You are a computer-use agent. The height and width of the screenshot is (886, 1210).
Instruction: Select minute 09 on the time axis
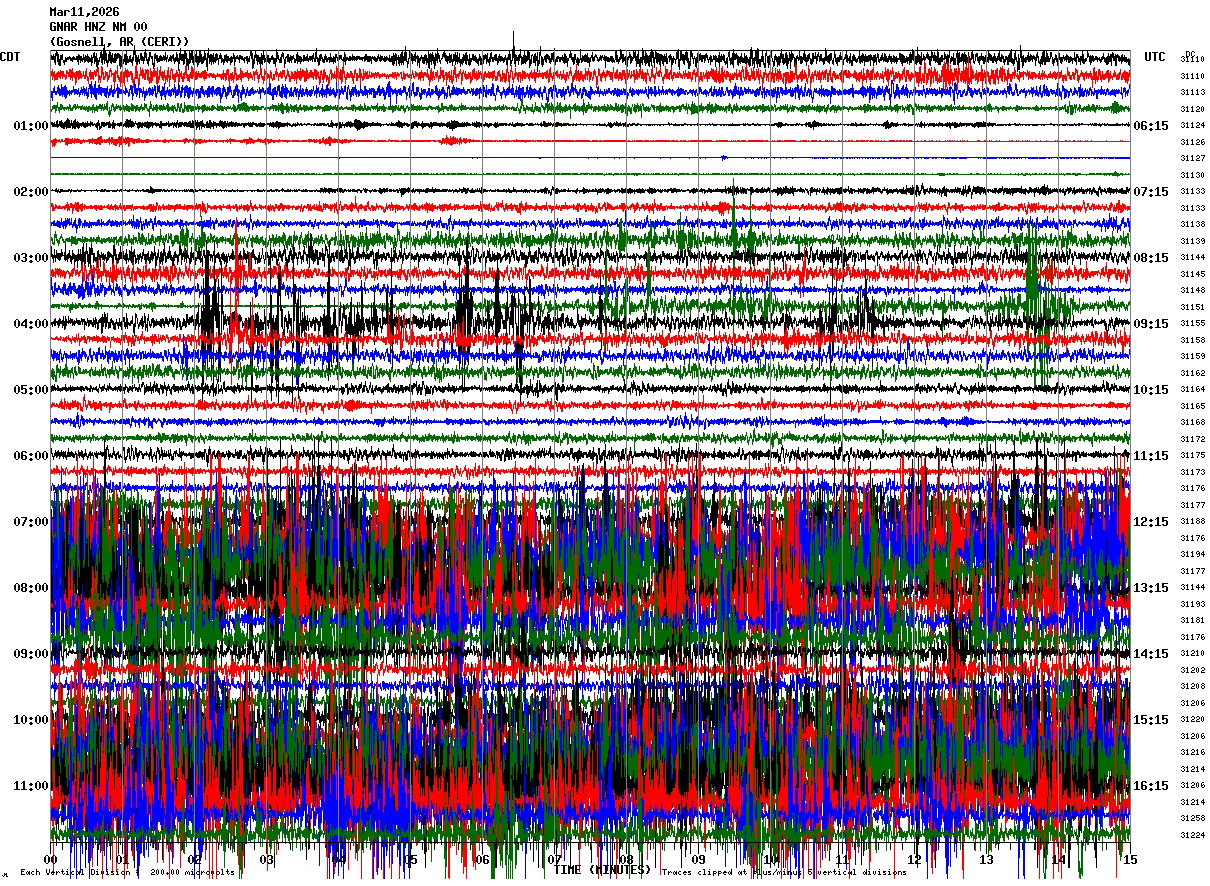pos(699,860)
